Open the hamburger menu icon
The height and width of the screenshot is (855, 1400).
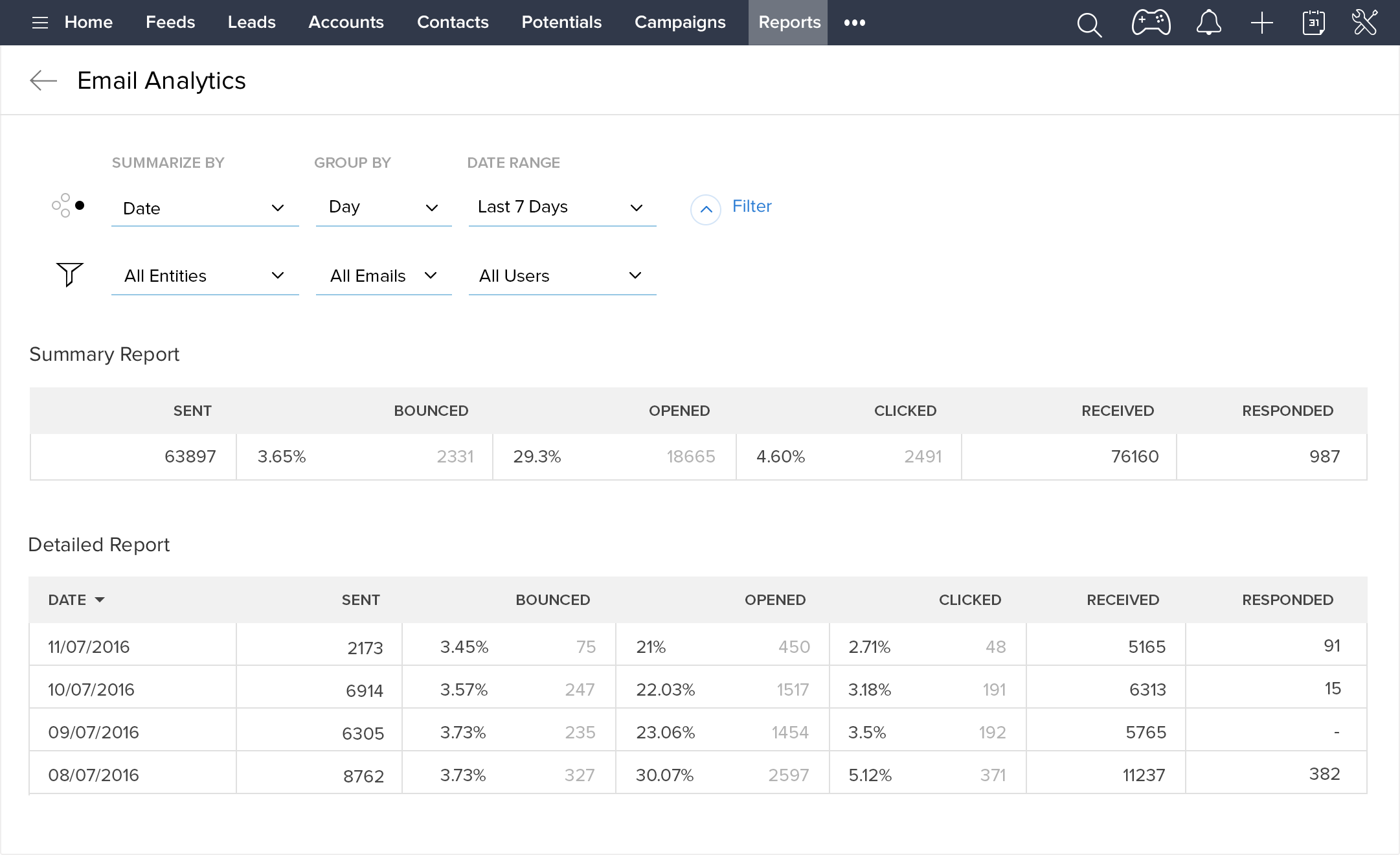(x=40, y=23)
